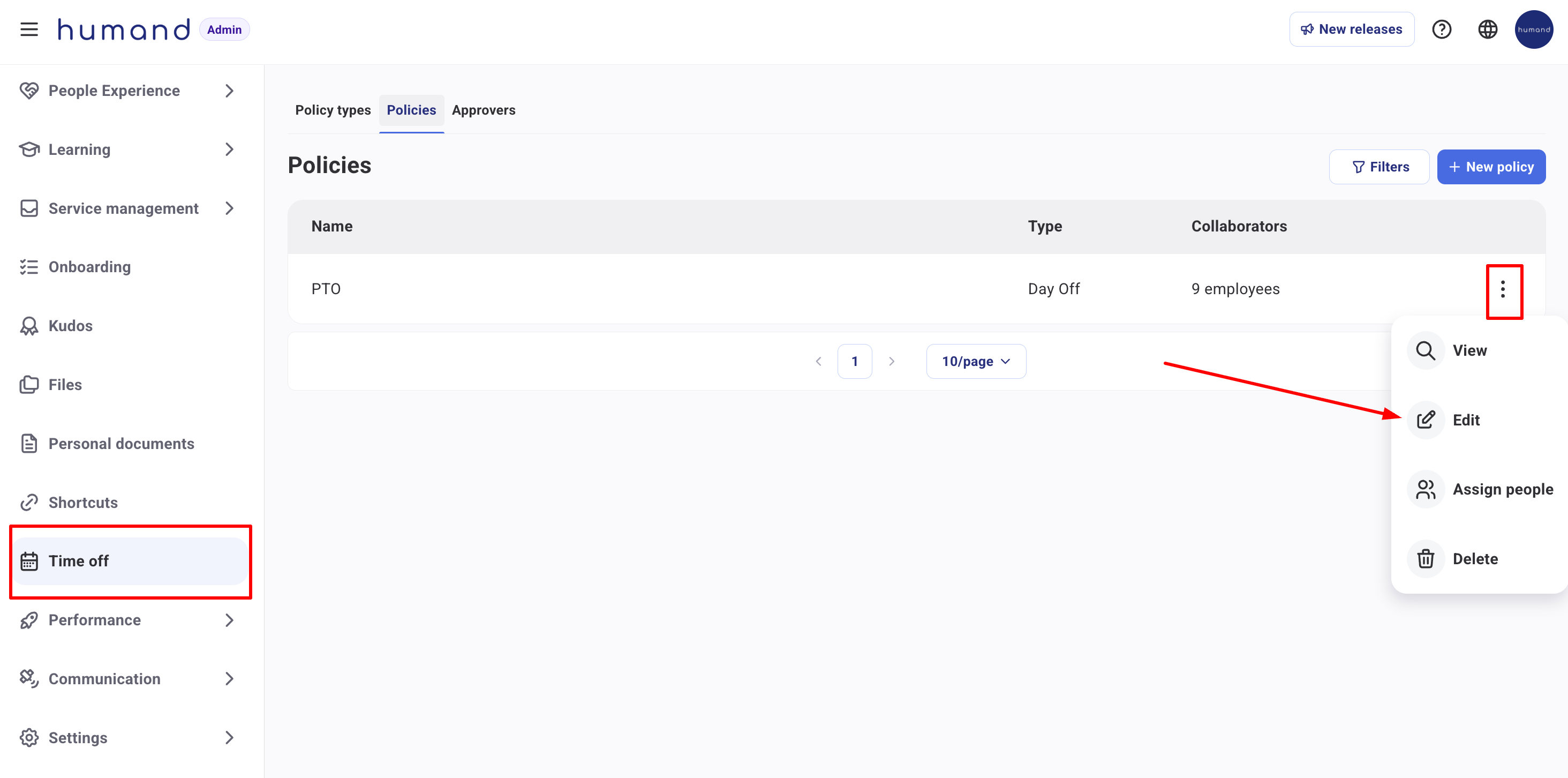Select Assign people menu option
The height and width of the screenshot is (778, 1568).
tap(1502, 489)
